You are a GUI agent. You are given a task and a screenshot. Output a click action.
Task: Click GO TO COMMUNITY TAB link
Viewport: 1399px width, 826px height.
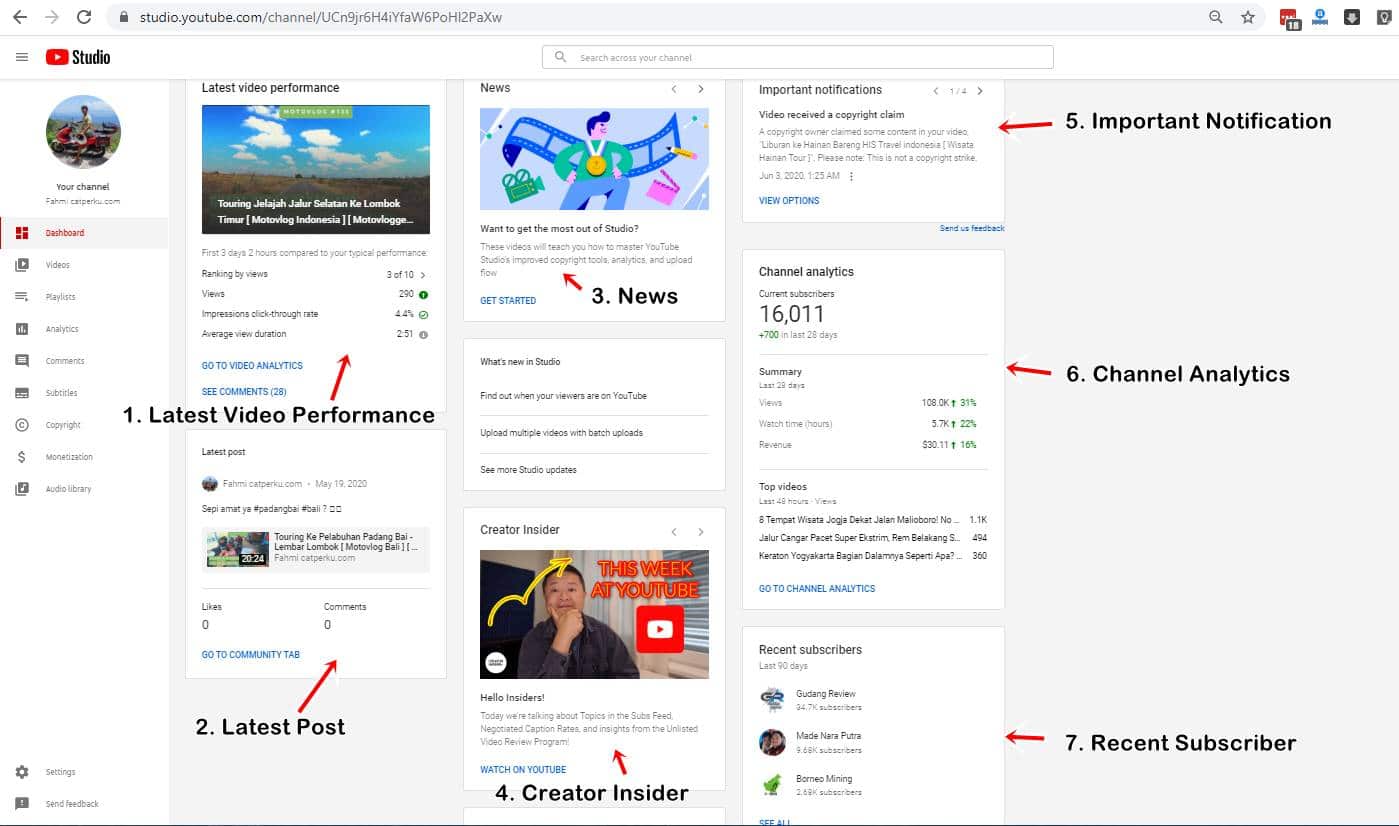(x=251, y=655)
